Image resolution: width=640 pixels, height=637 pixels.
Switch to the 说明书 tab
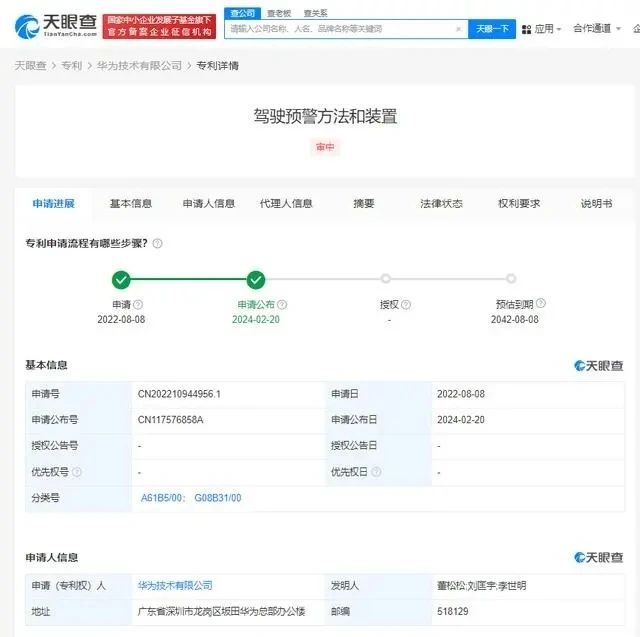pos(596,204)
